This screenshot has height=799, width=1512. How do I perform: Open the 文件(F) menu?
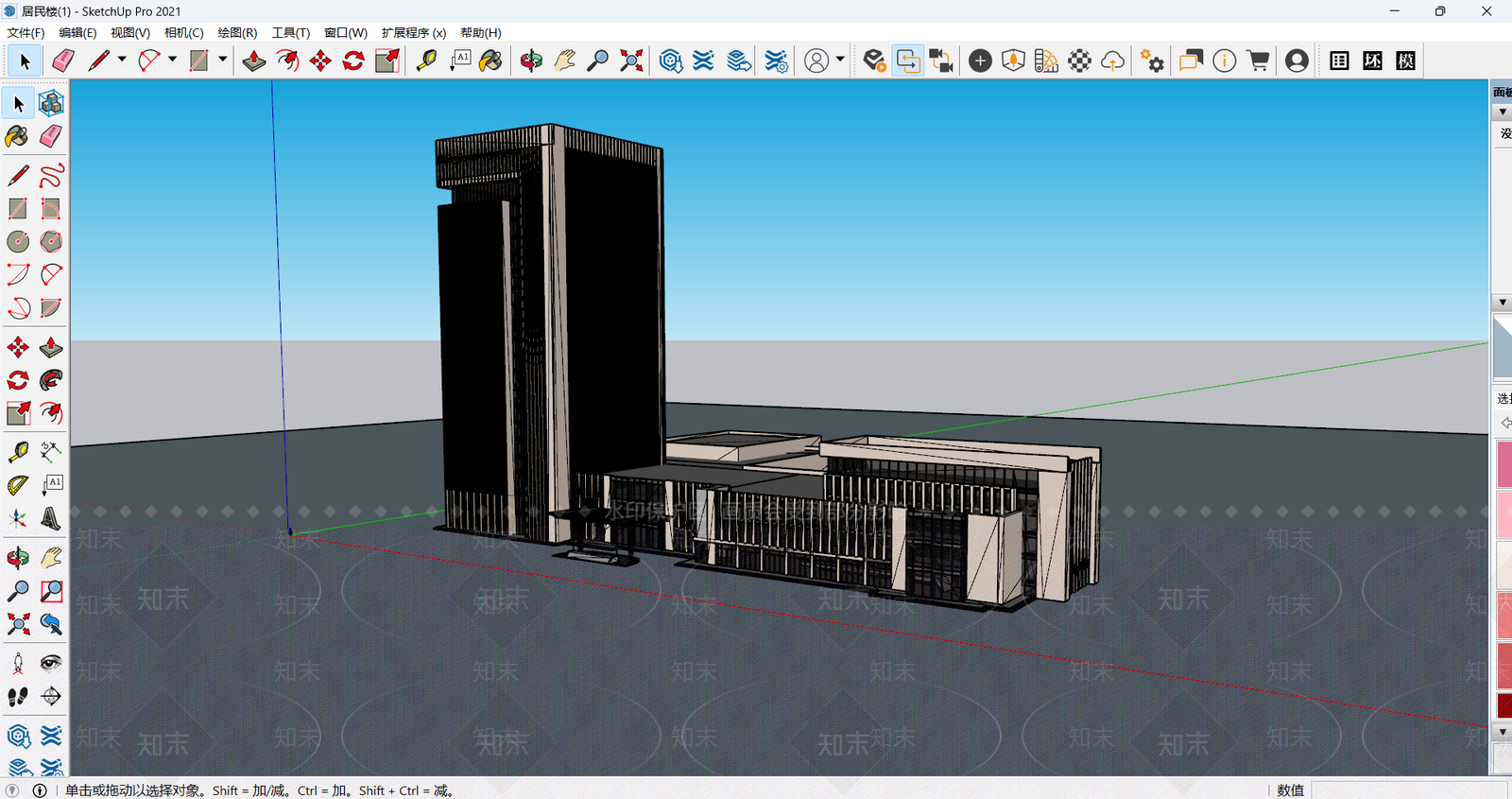[26, 33]
